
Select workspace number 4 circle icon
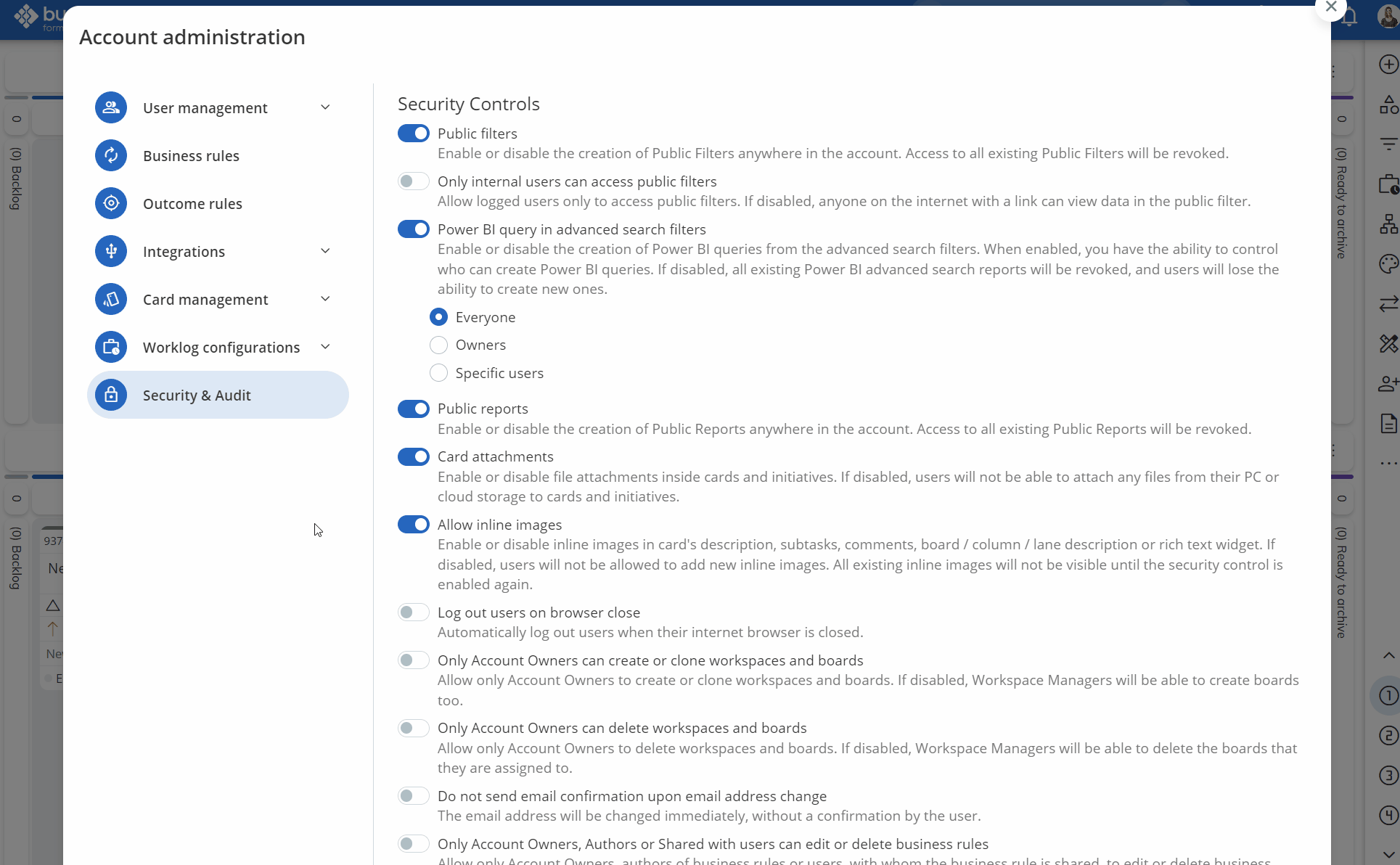coord(1388,816)
